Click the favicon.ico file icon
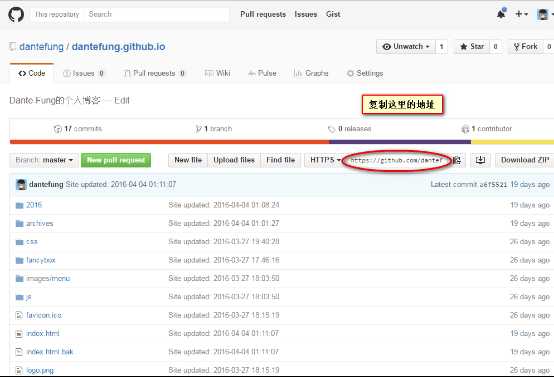This screenshot has width=554, height=377. (x=19, y=315)
